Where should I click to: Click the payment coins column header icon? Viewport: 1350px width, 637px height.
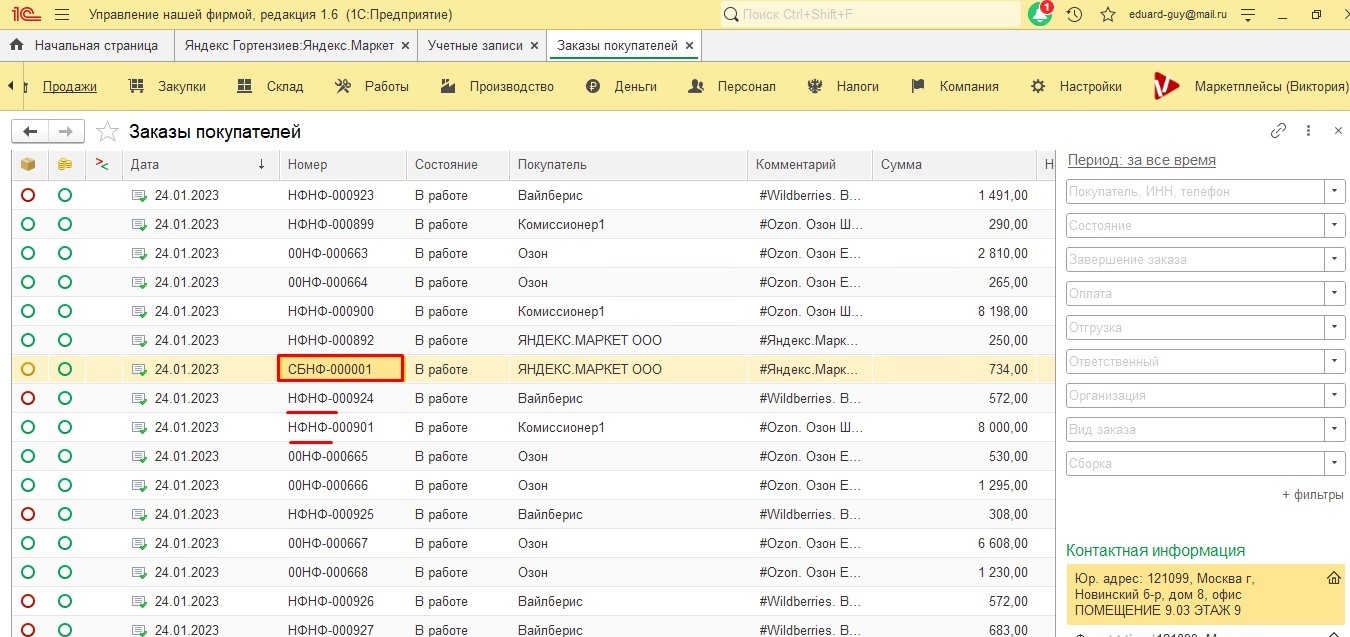point(65,164)
